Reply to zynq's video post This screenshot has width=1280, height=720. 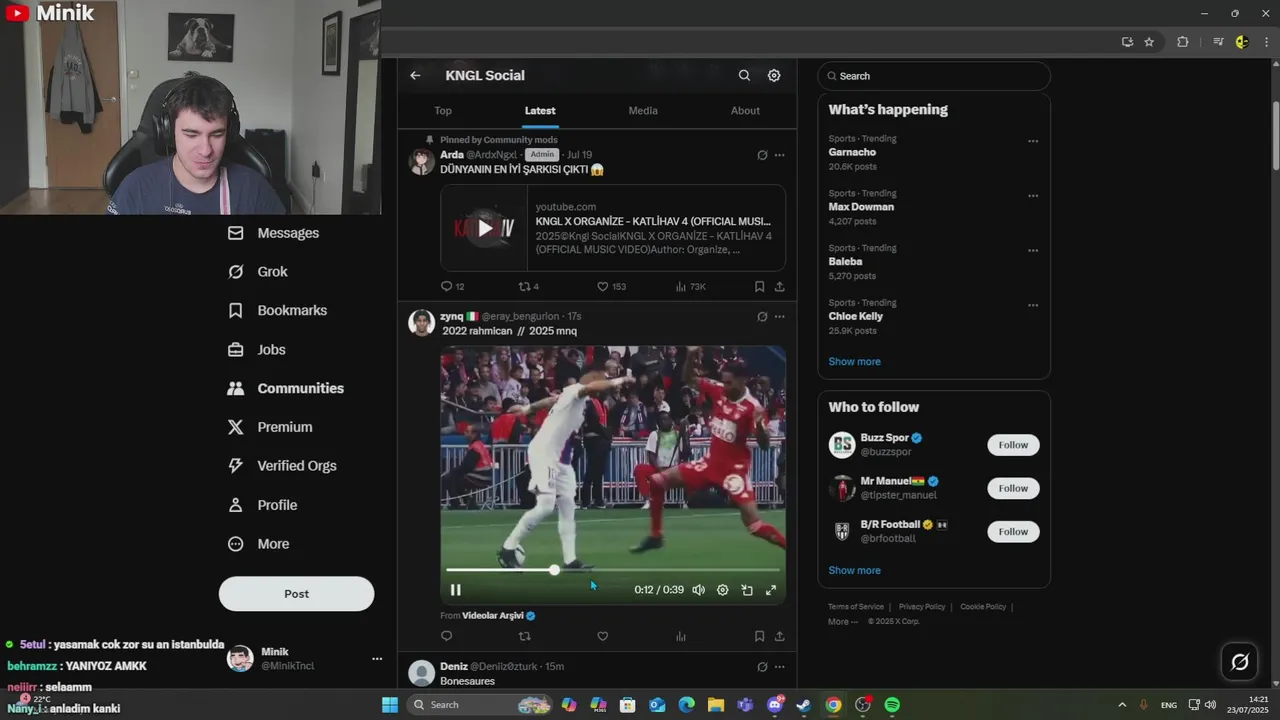coord(447,636)
